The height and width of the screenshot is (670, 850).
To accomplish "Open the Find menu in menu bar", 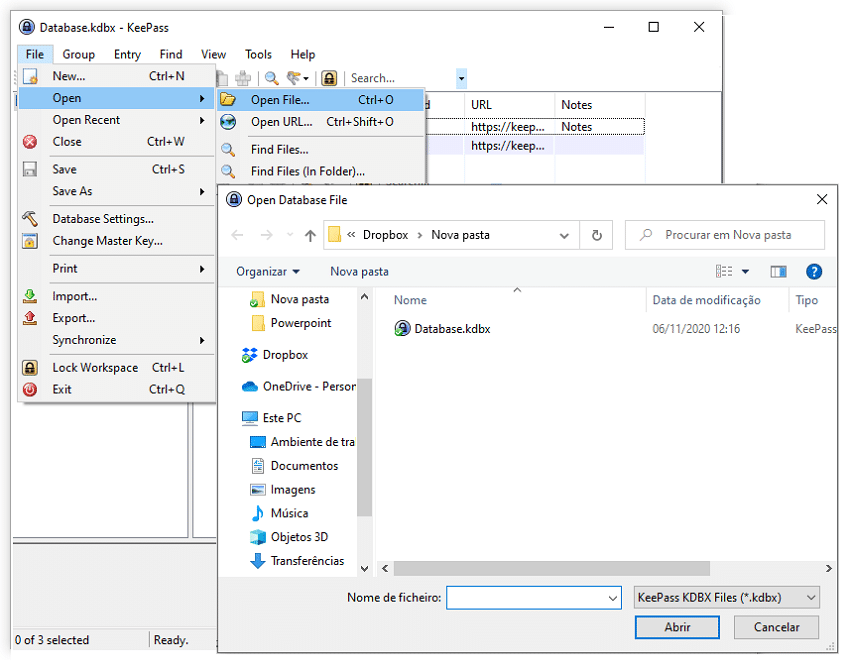I will tap(171, 55).
